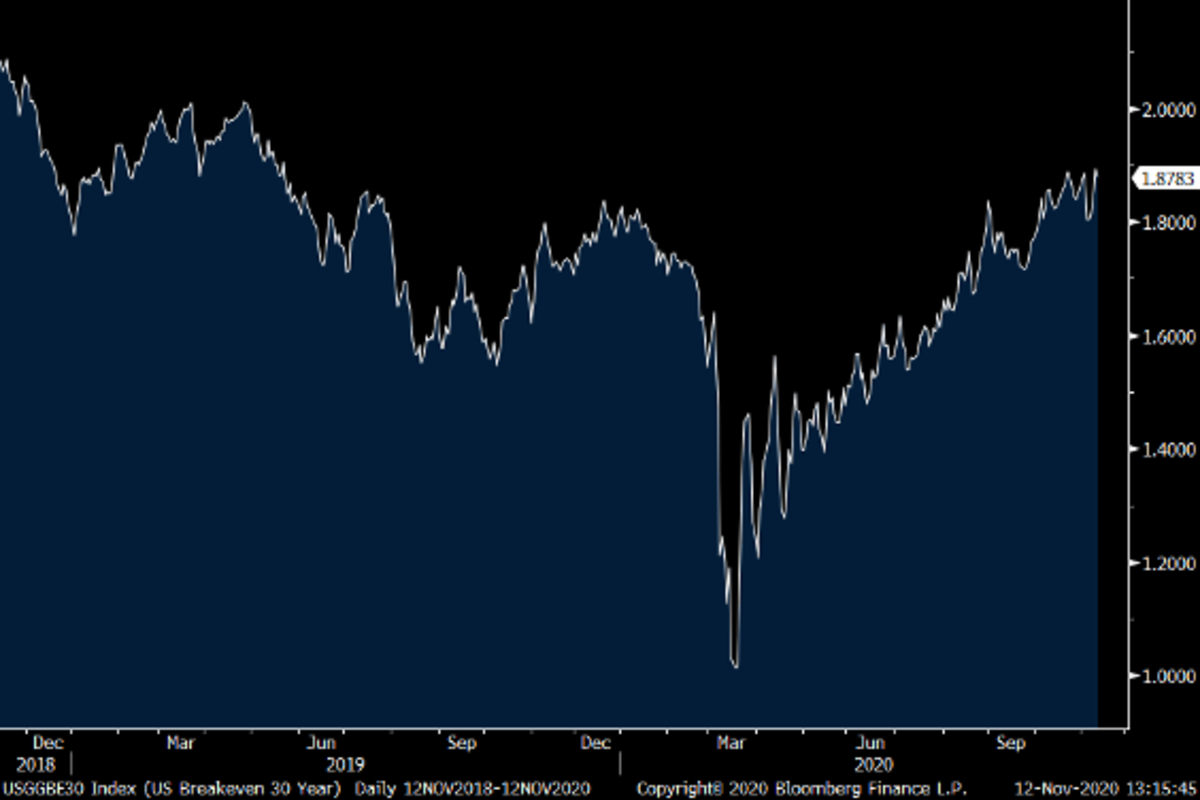Click the March 2020 lowest trough point
Screen dimensions: 1200x800
pos(736,666)
